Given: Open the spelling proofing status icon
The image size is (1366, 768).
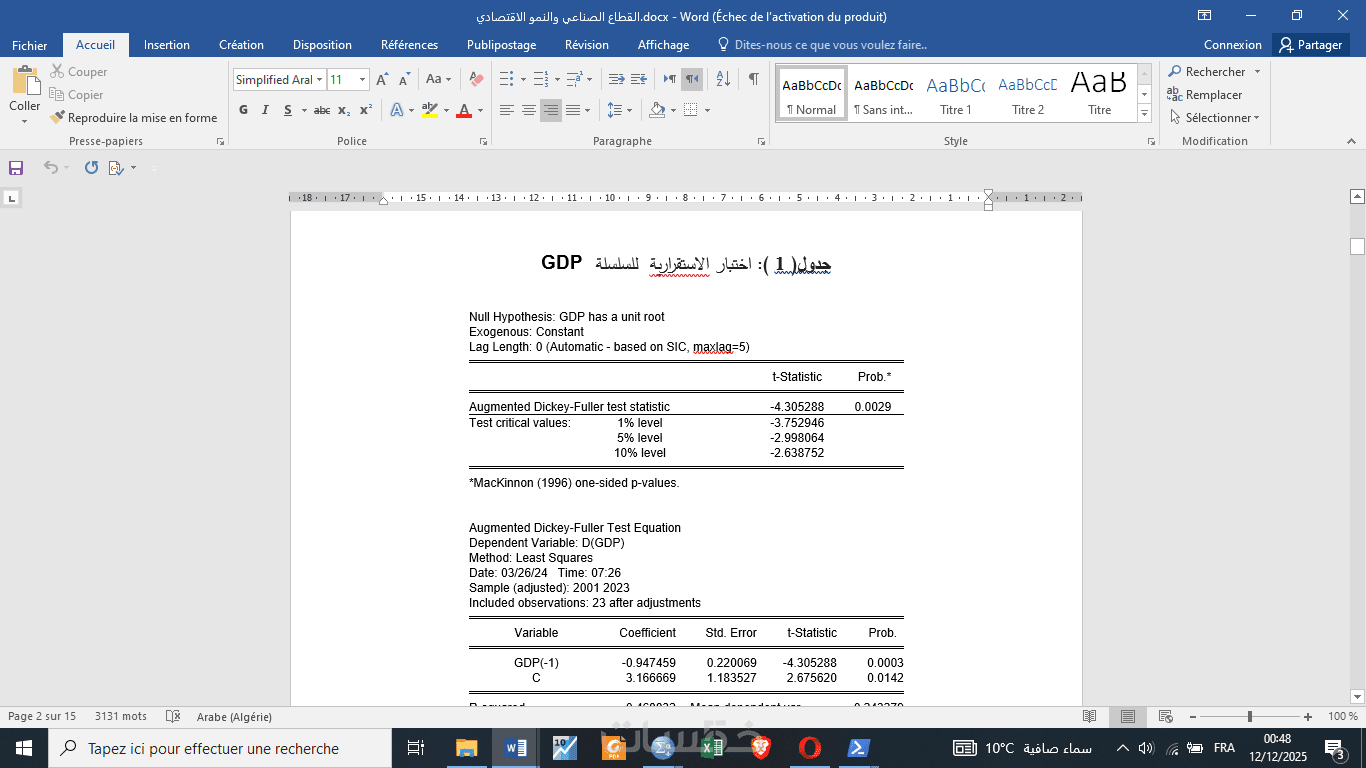Looking at the screenshot, I should [173, 716].
